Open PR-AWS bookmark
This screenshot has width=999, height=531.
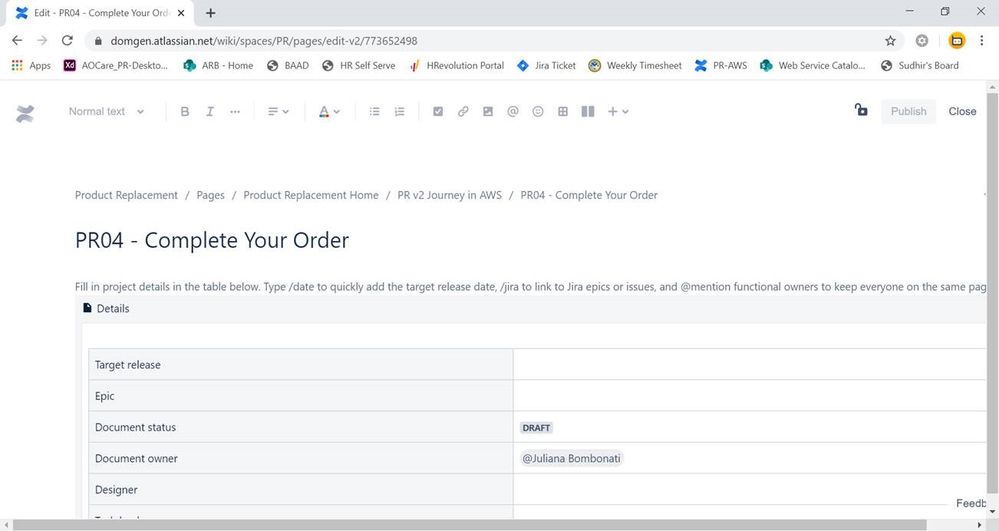[x=721, y=65]
